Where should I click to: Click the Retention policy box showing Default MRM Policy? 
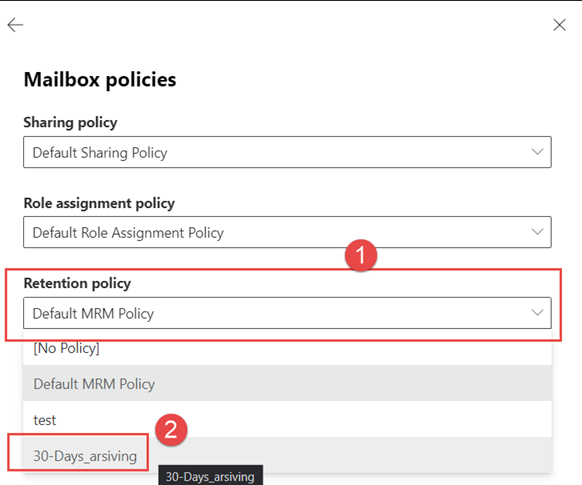[x=287, y=313]
